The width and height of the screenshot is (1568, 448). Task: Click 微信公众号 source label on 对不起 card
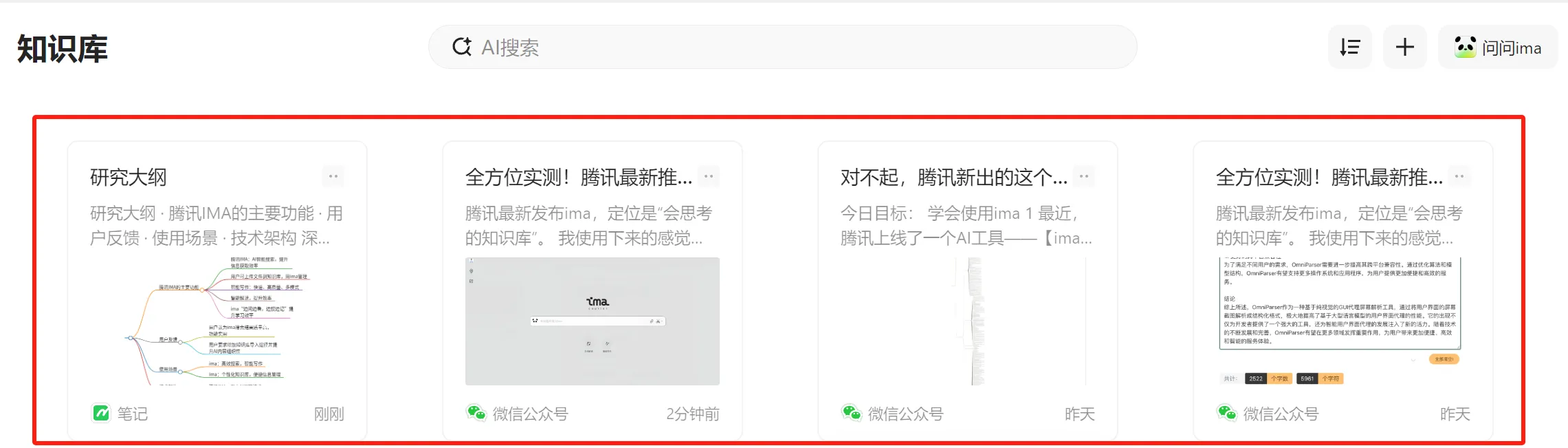click(905, 414)
